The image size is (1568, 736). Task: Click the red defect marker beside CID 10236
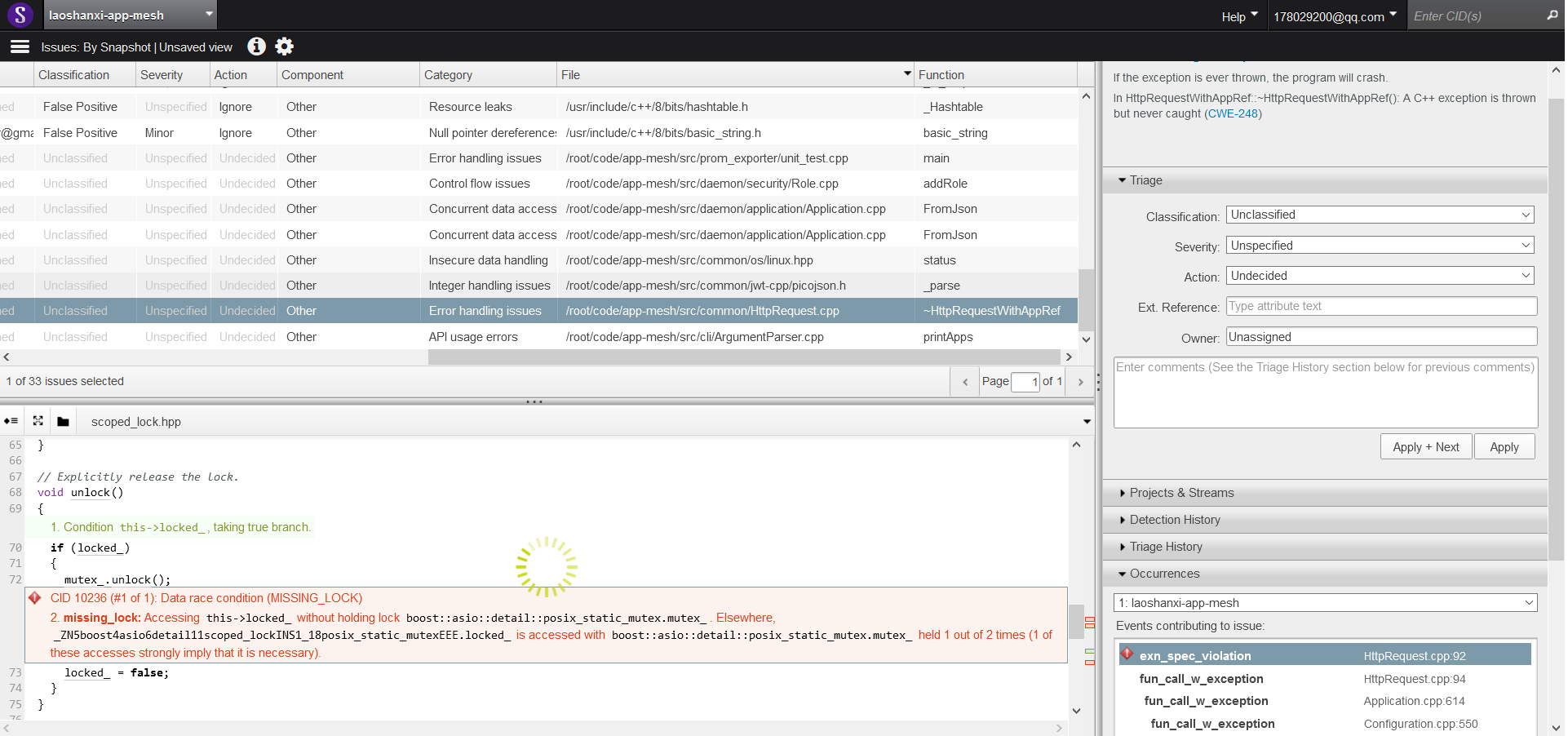click(x=34, y=598)
